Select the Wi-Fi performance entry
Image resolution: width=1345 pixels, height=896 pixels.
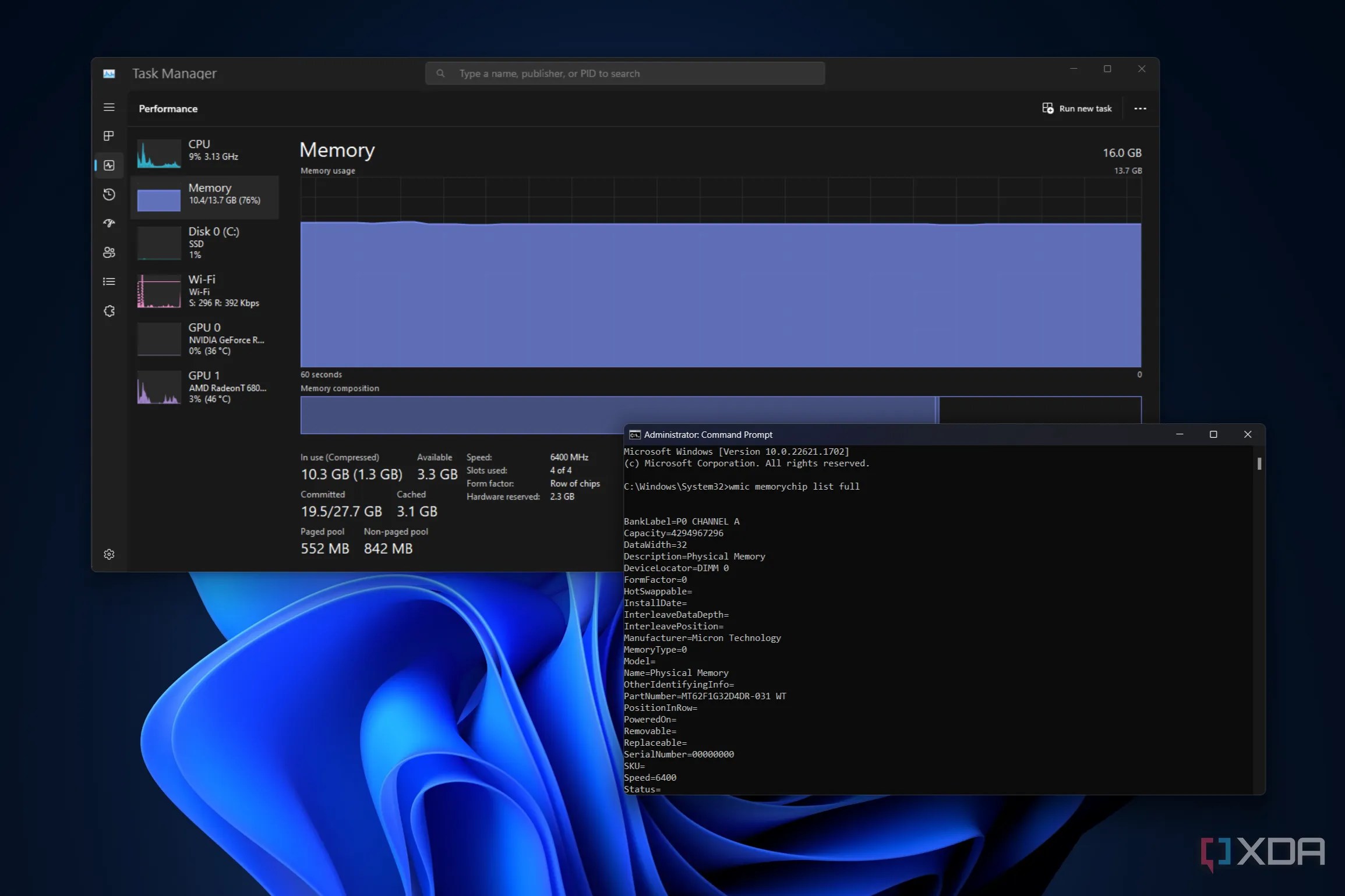(x=204, y=291)
